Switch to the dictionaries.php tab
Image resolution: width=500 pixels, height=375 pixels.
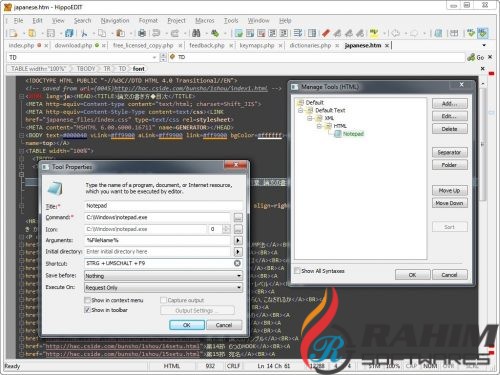310,45
